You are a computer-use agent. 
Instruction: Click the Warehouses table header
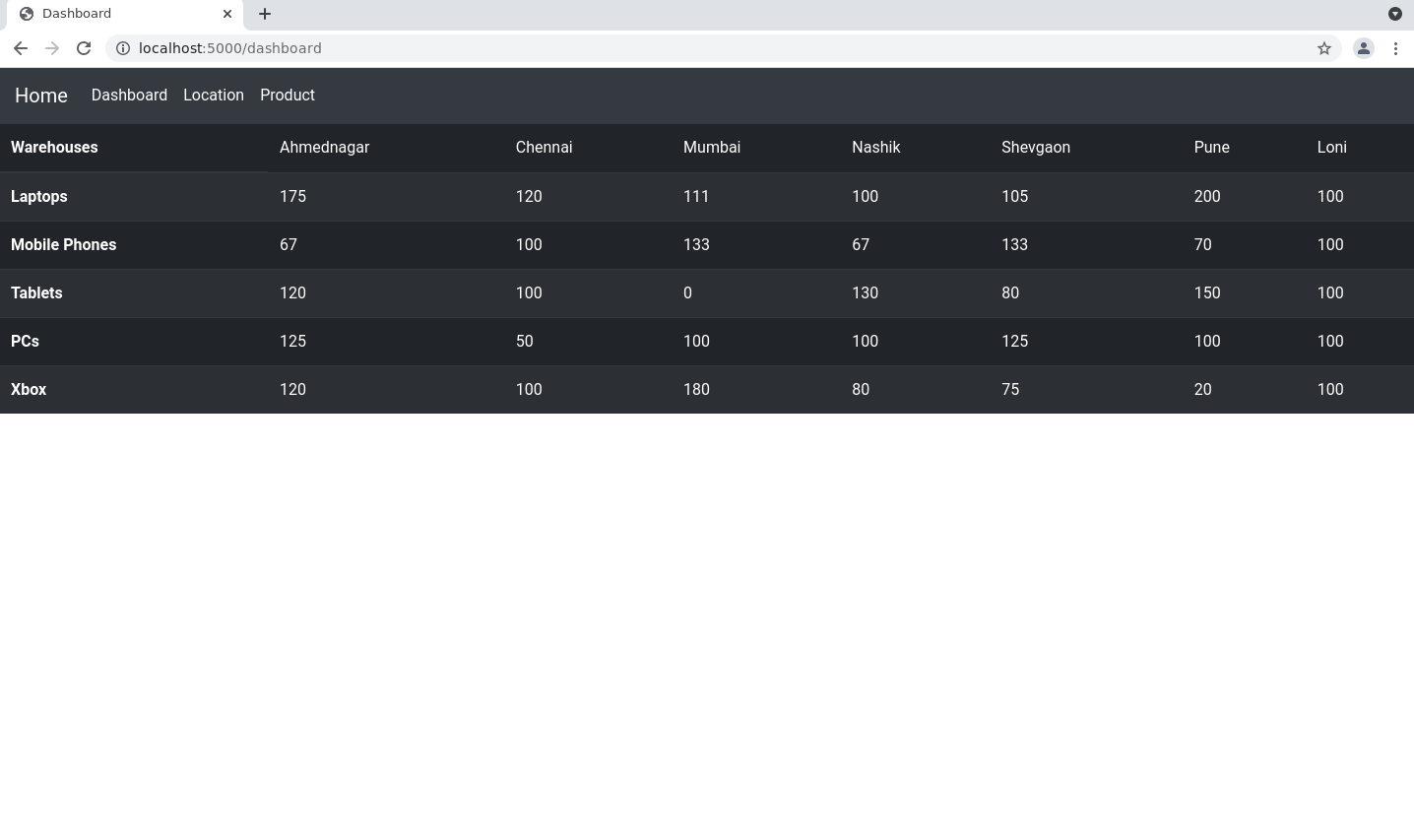[x=54, y=147]
